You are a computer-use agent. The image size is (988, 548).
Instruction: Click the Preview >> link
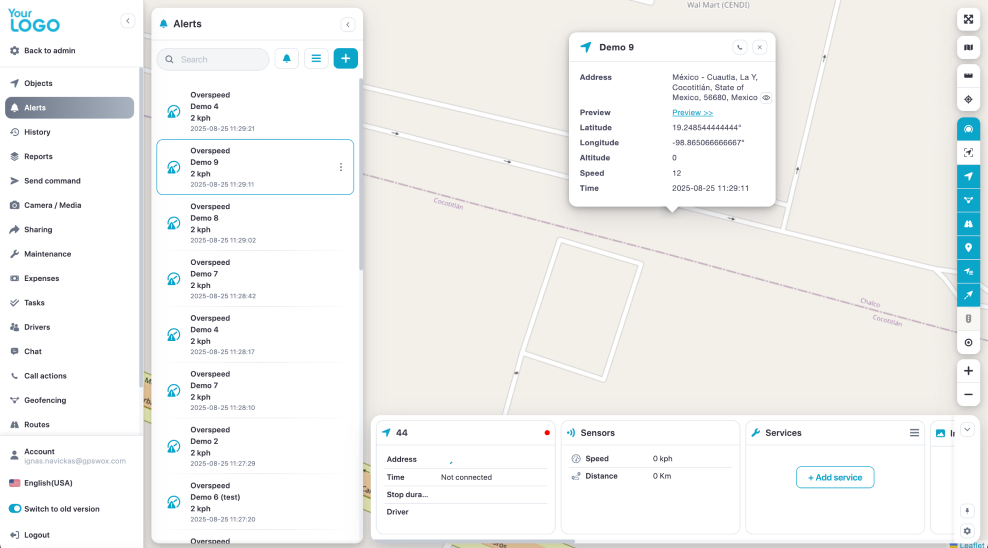tap(692, 113)
